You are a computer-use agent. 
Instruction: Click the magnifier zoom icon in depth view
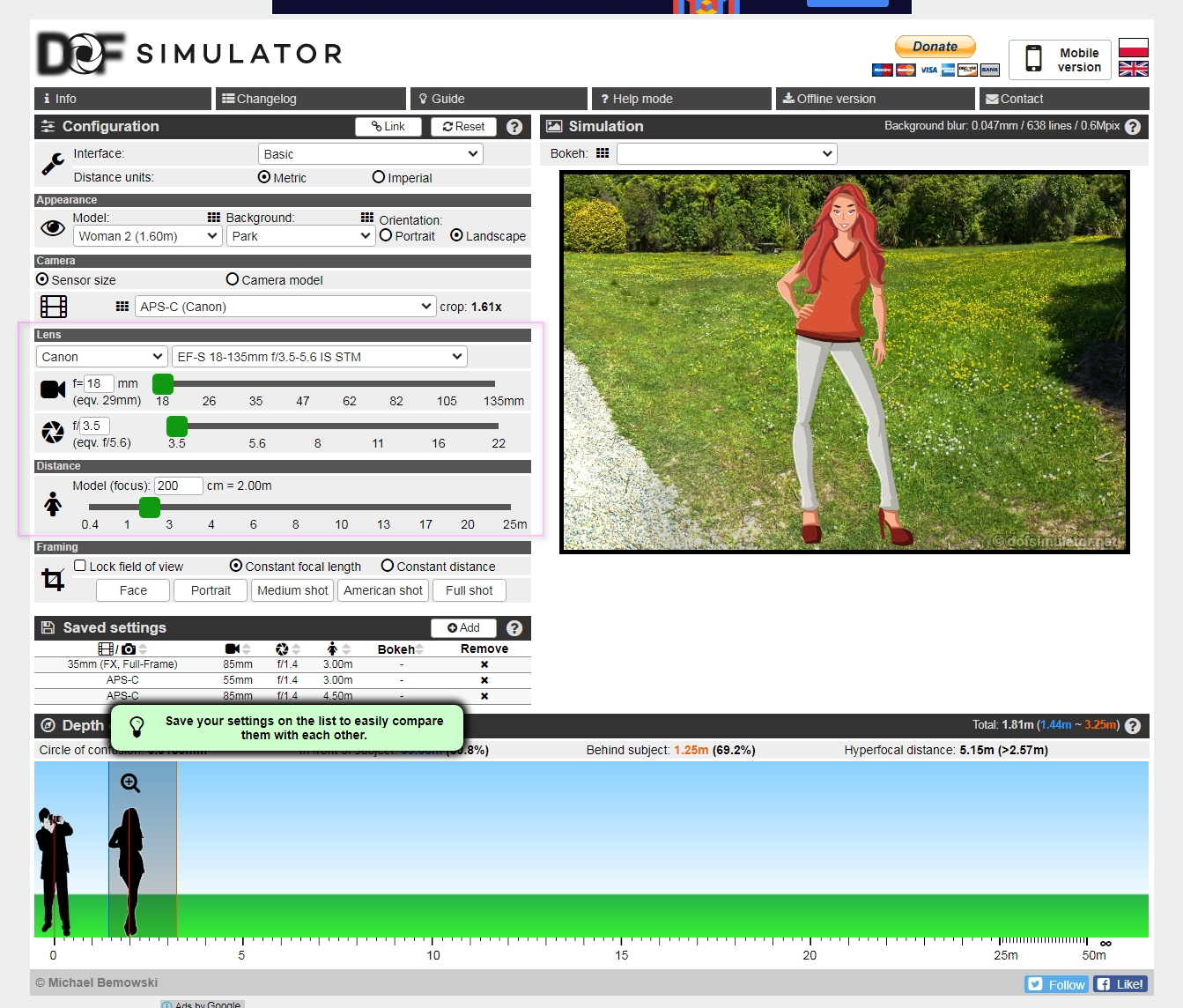[130, 783]
